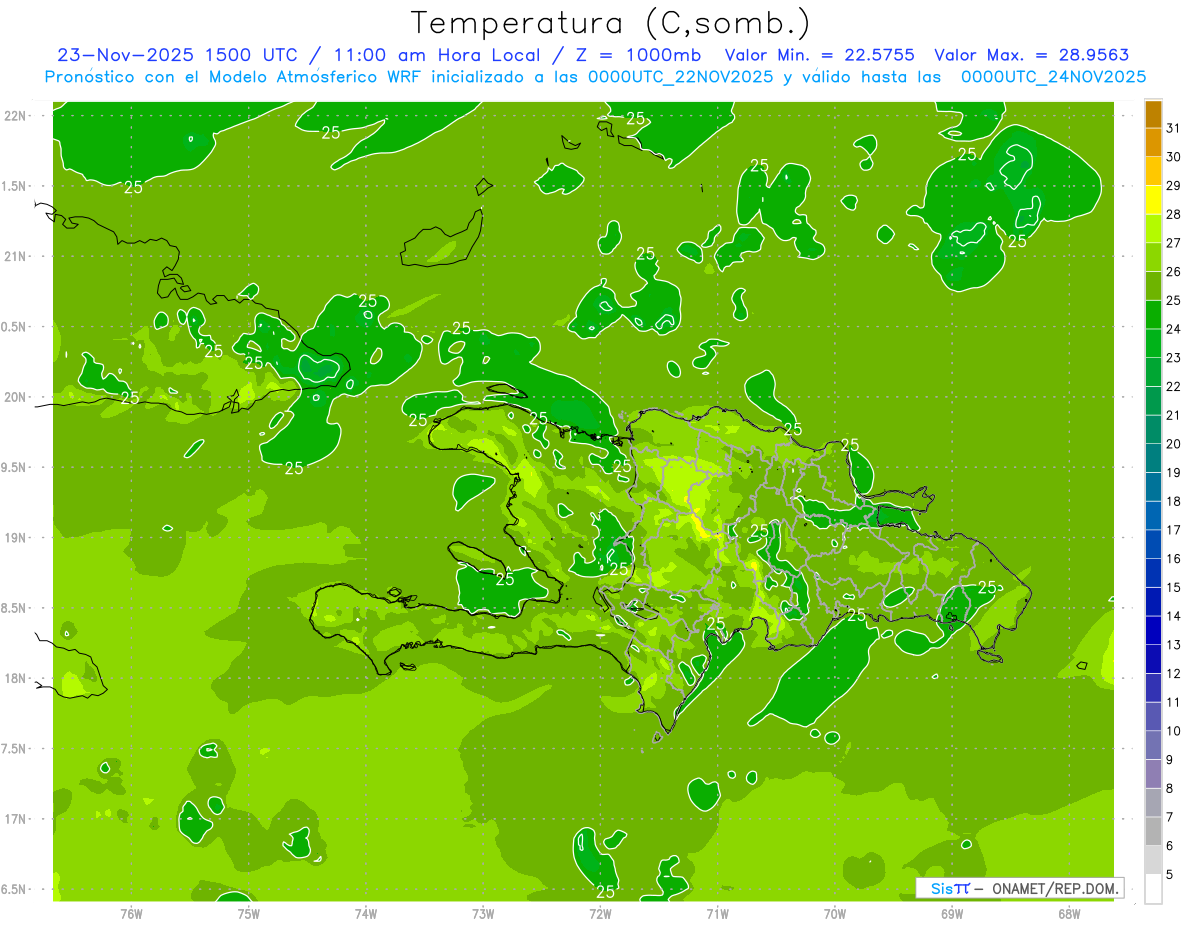Click the yellow legend swatch between 28 and 29
This screenshot has height=927, width=1200.
pos(1153,200)
